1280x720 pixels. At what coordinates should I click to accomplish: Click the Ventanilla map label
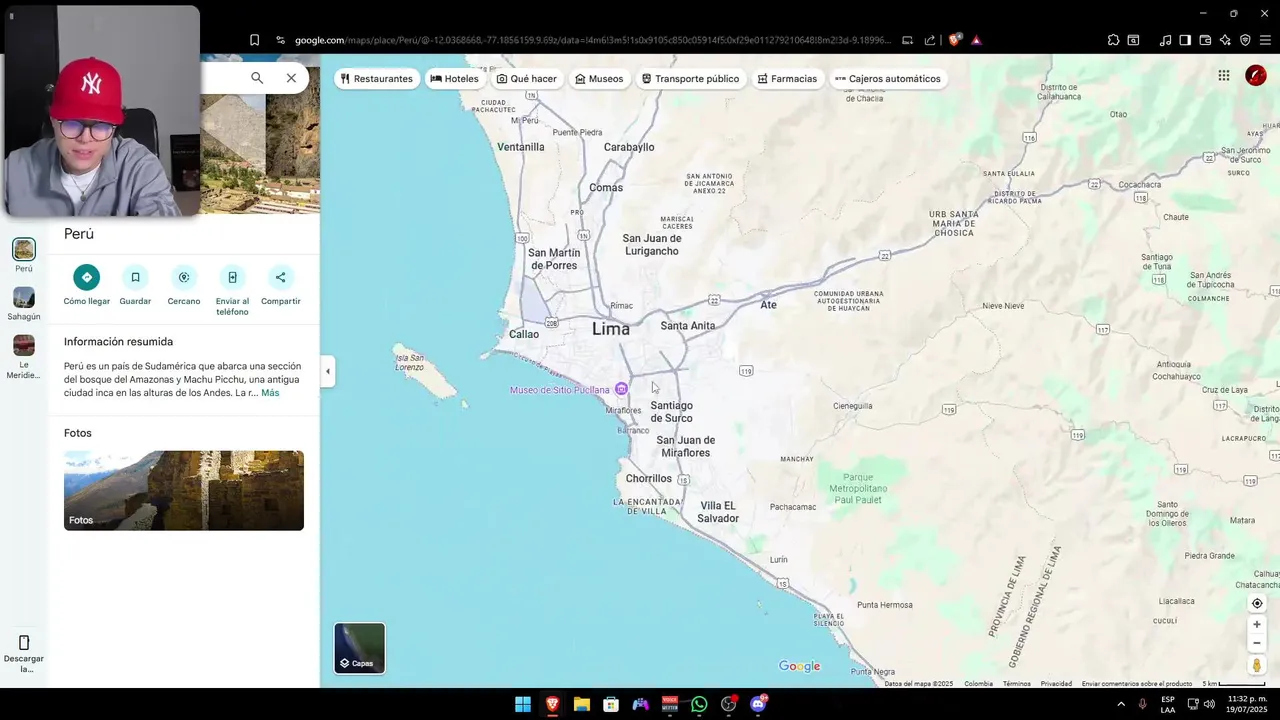tap(521, 147)
